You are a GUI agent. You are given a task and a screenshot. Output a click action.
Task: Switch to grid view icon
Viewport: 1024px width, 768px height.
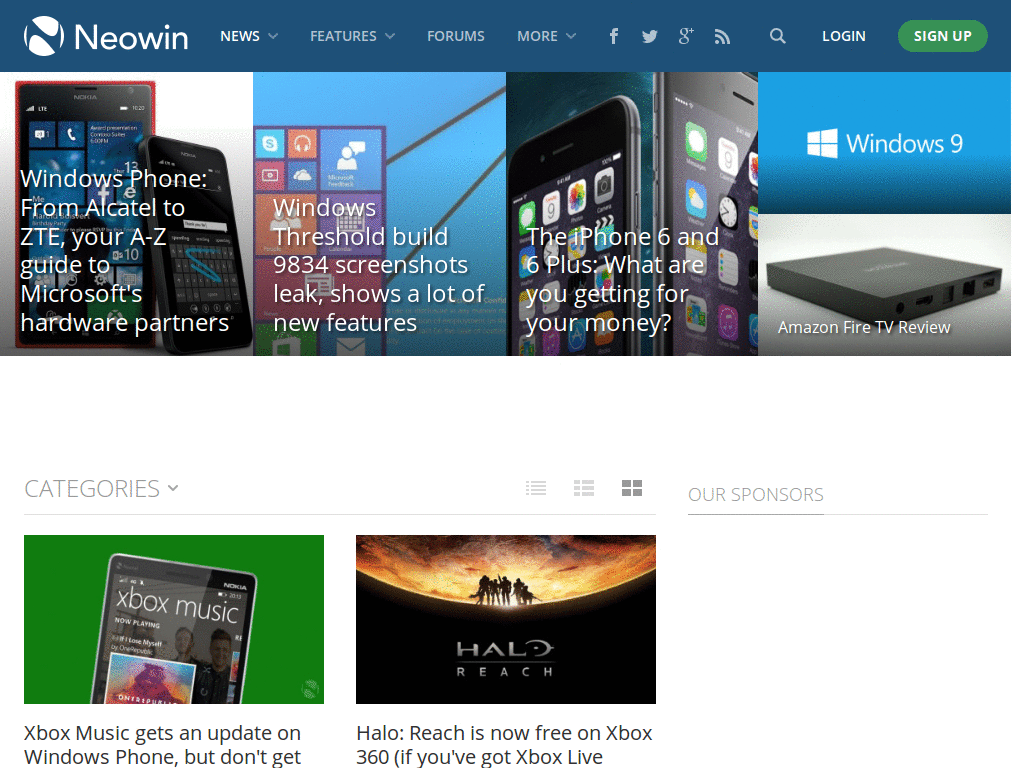[x=632, y=488]
